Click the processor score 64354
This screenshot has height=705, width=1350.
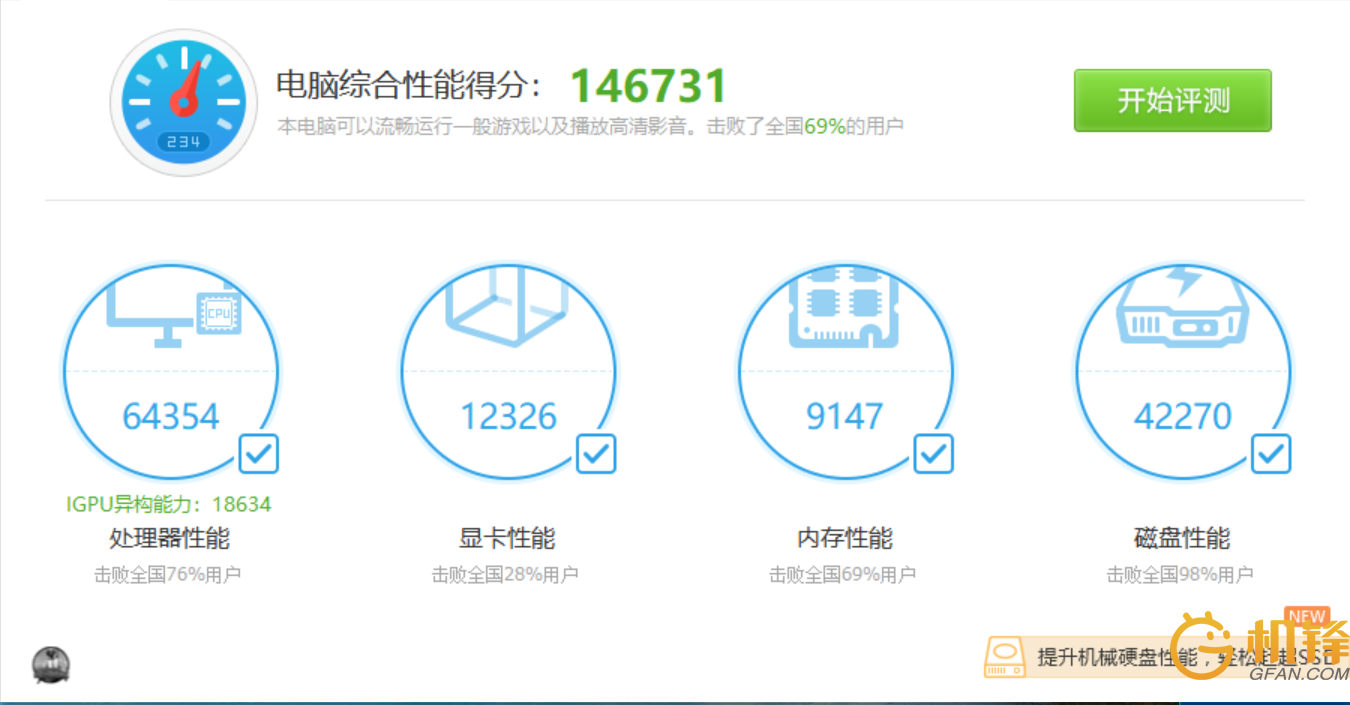(x=171, y=416)
